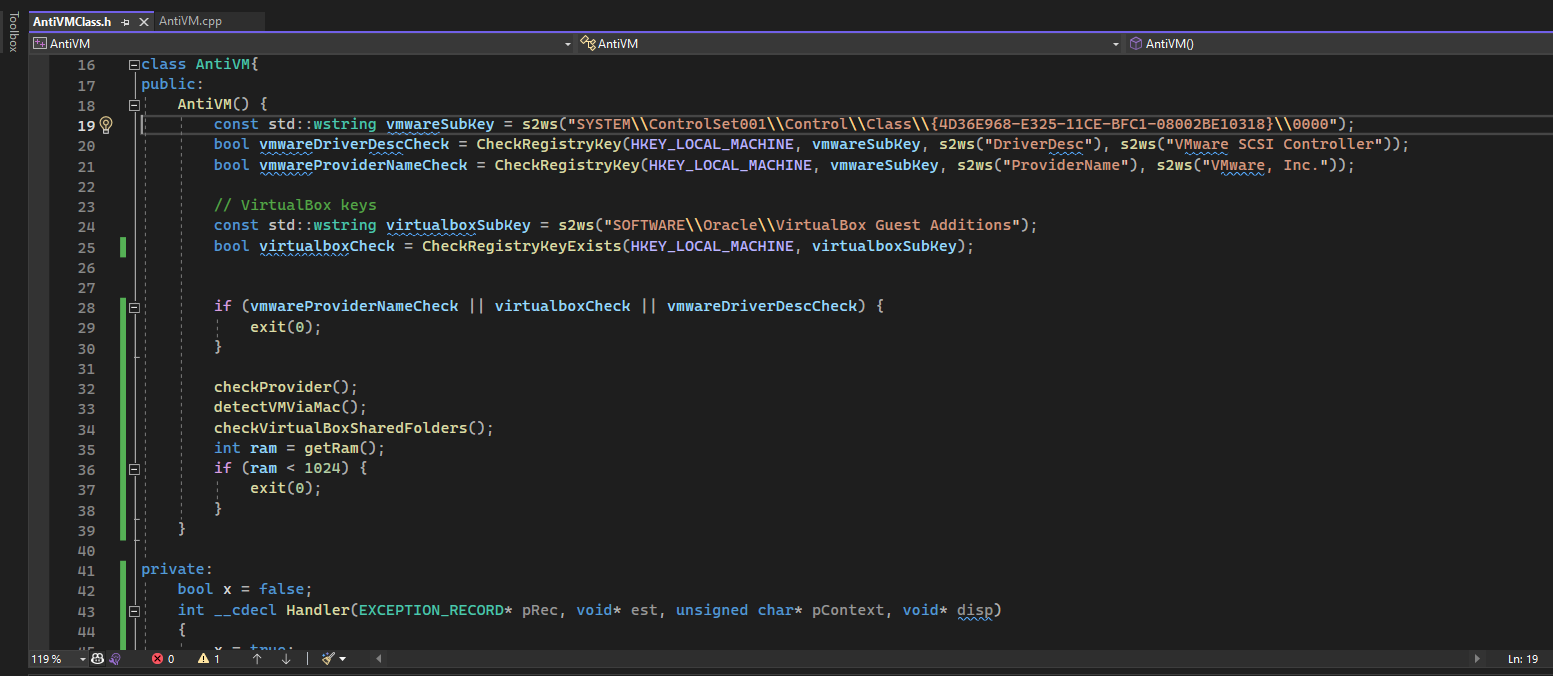Open the code cleanup profile dropdown arrow
This screenshot has width=1553, height=676.
pyautogui.click(x=343, y=659)
